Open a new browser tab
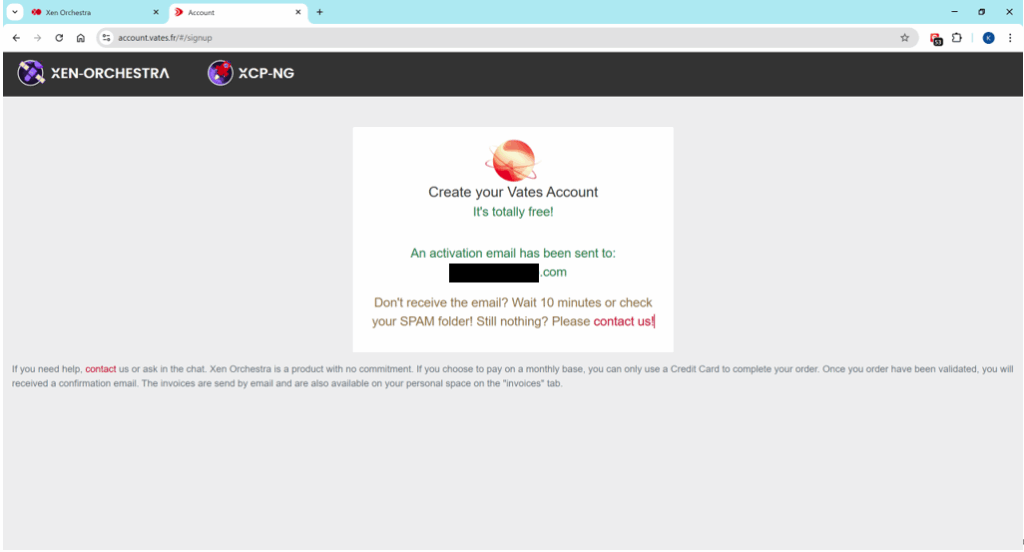This screenshot has height=552, width=1024. 320,12
